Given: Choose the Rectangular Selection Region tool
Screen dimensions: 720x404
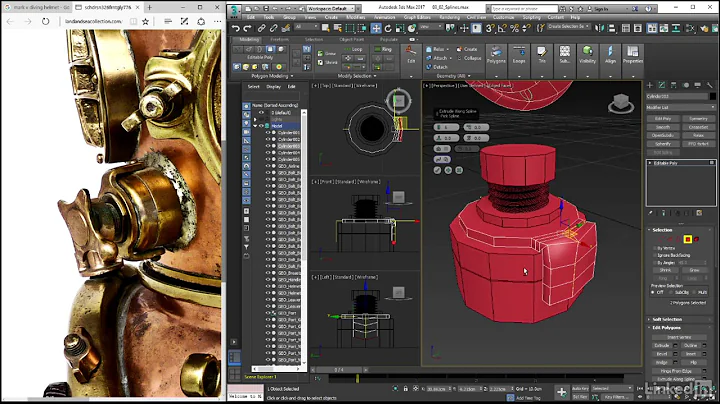Looking at the screenshot, I should tap(350, 28).
